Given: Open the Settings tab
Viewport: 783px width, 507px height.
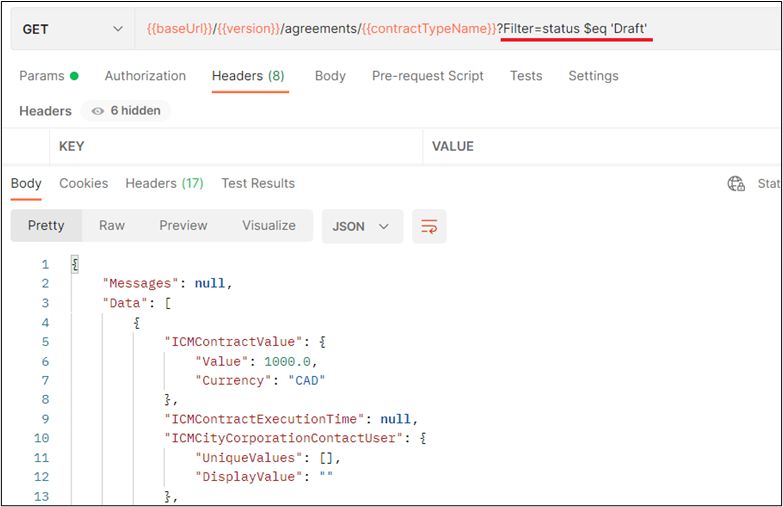Looking at the screenshot, I should pyautogui.click(x=593, y=76).
